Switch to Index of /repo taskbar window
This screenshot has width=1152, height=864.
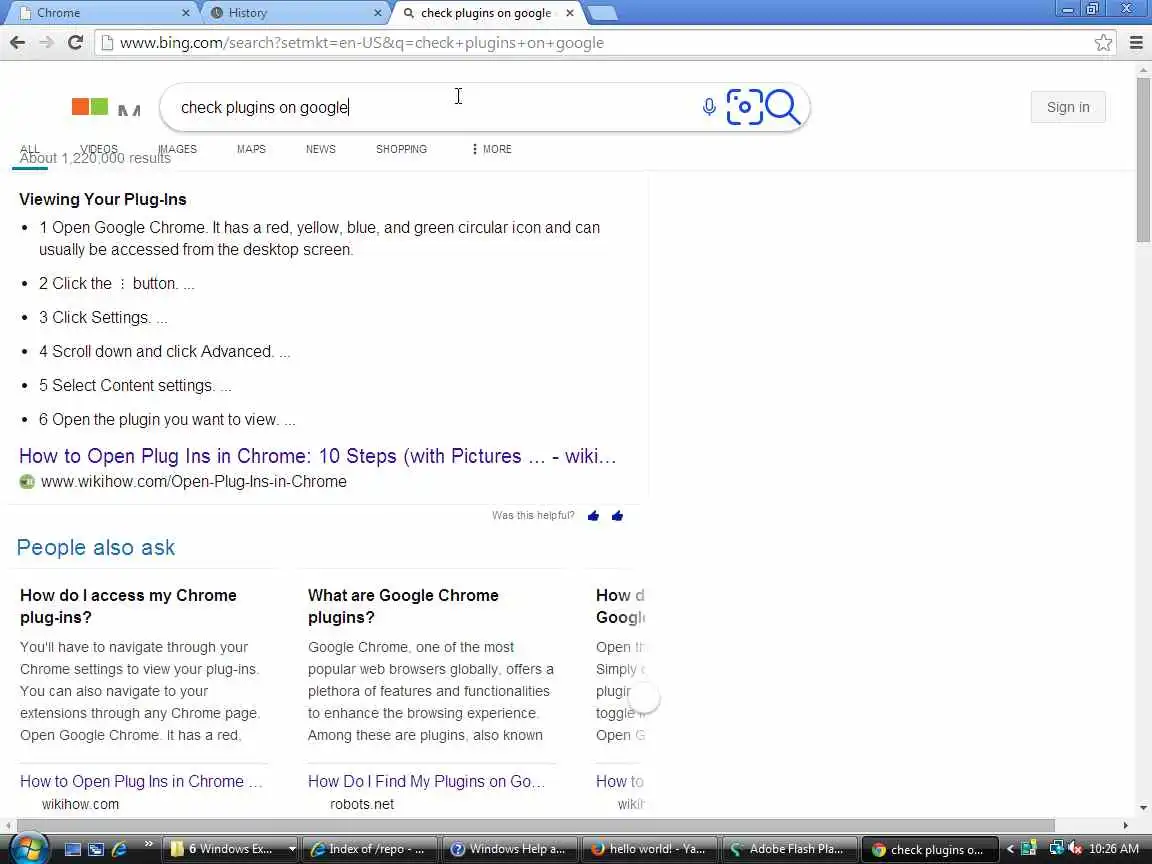pos(370,849)
